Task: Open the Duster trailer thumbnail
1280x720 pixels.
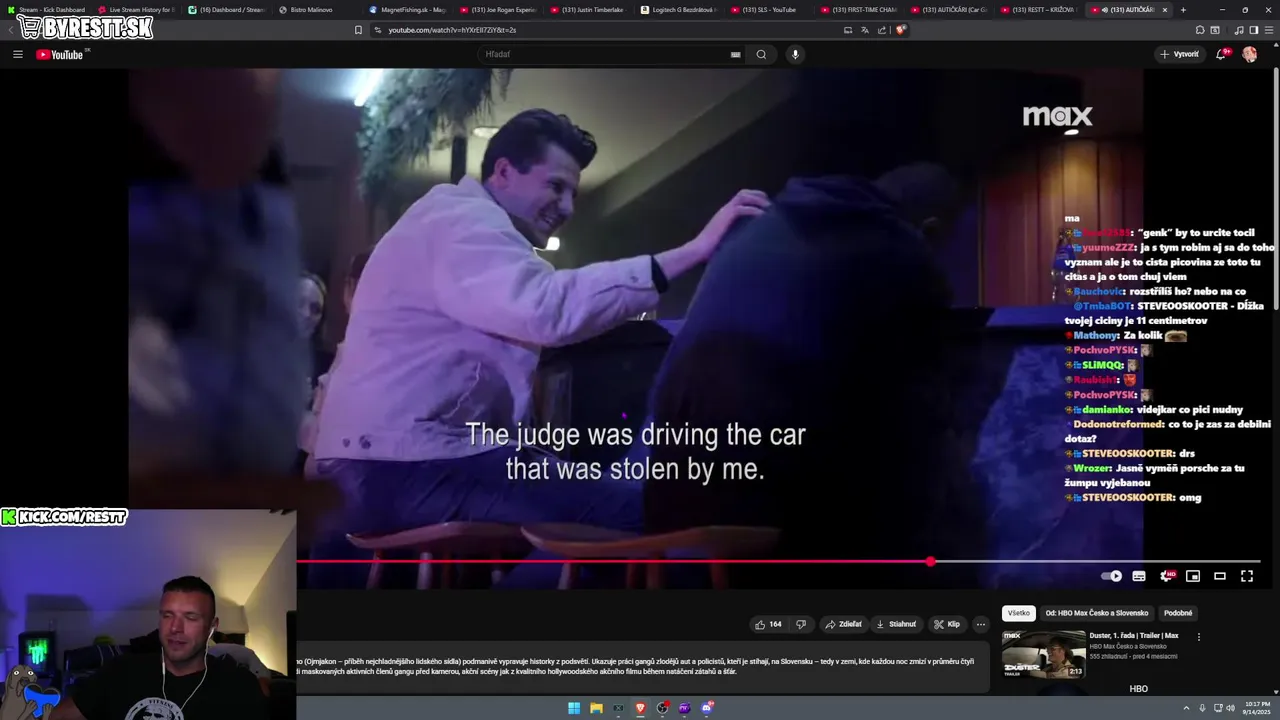Action: [x=1044, y=653]
